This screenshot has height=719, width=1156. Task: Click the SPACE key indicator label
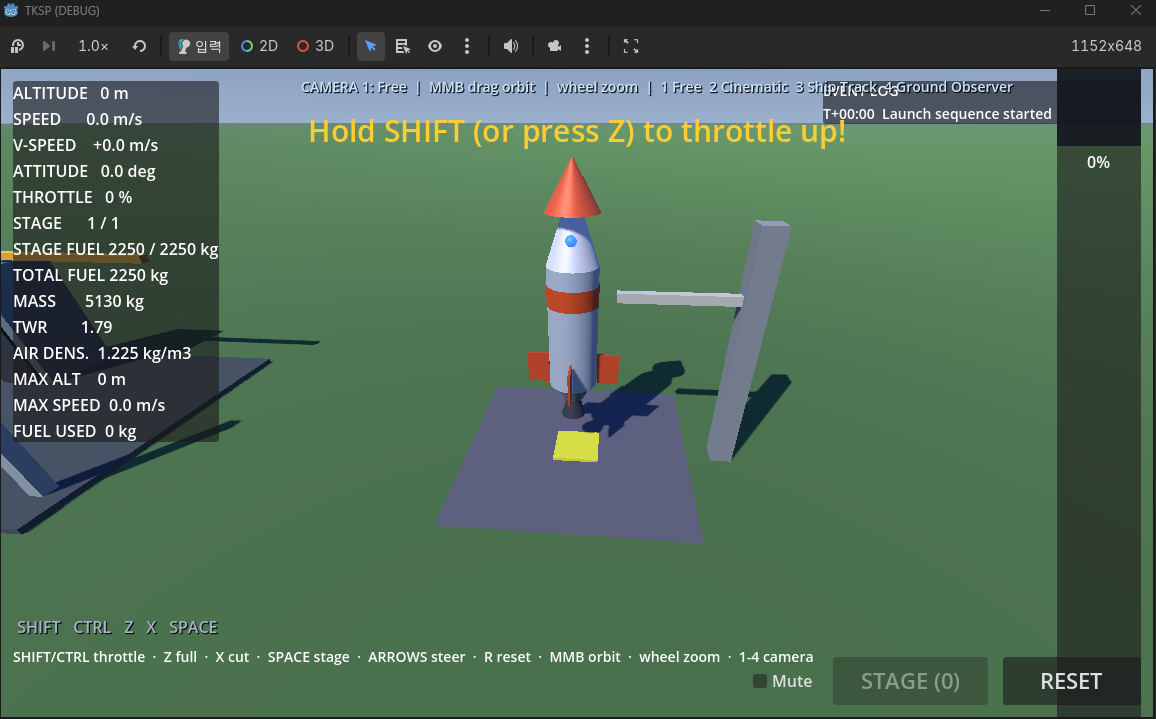click(193, 627)
